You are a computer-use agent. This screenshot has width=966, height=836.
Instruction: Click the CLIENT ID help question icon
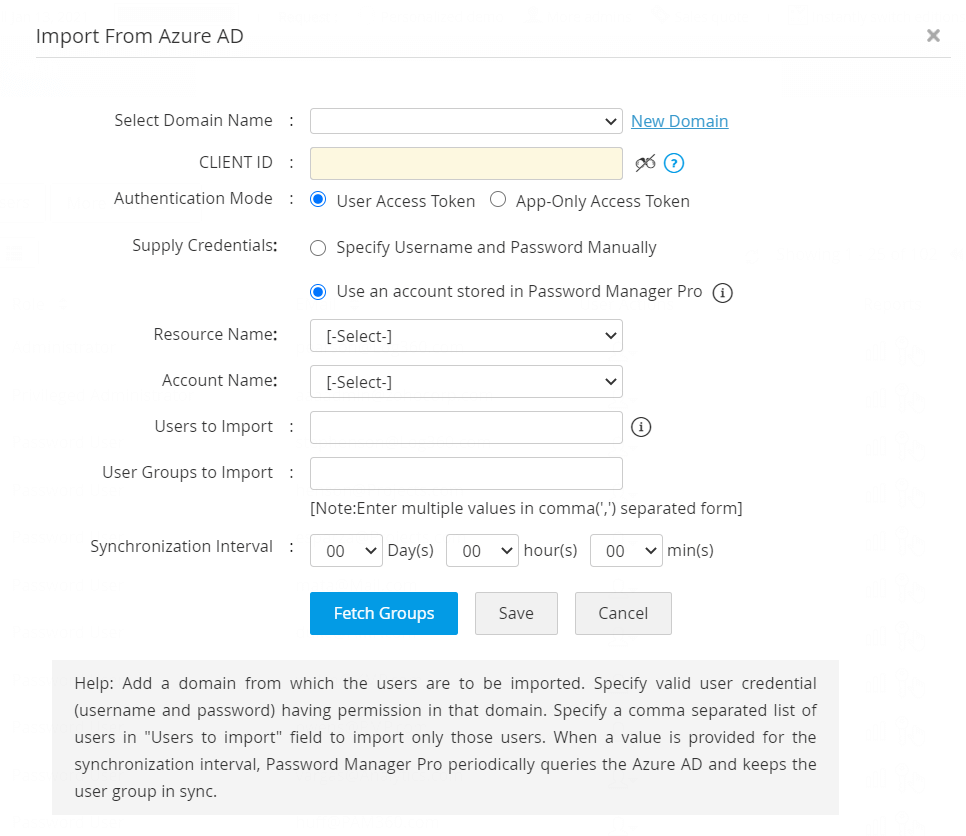pos(674,163)
